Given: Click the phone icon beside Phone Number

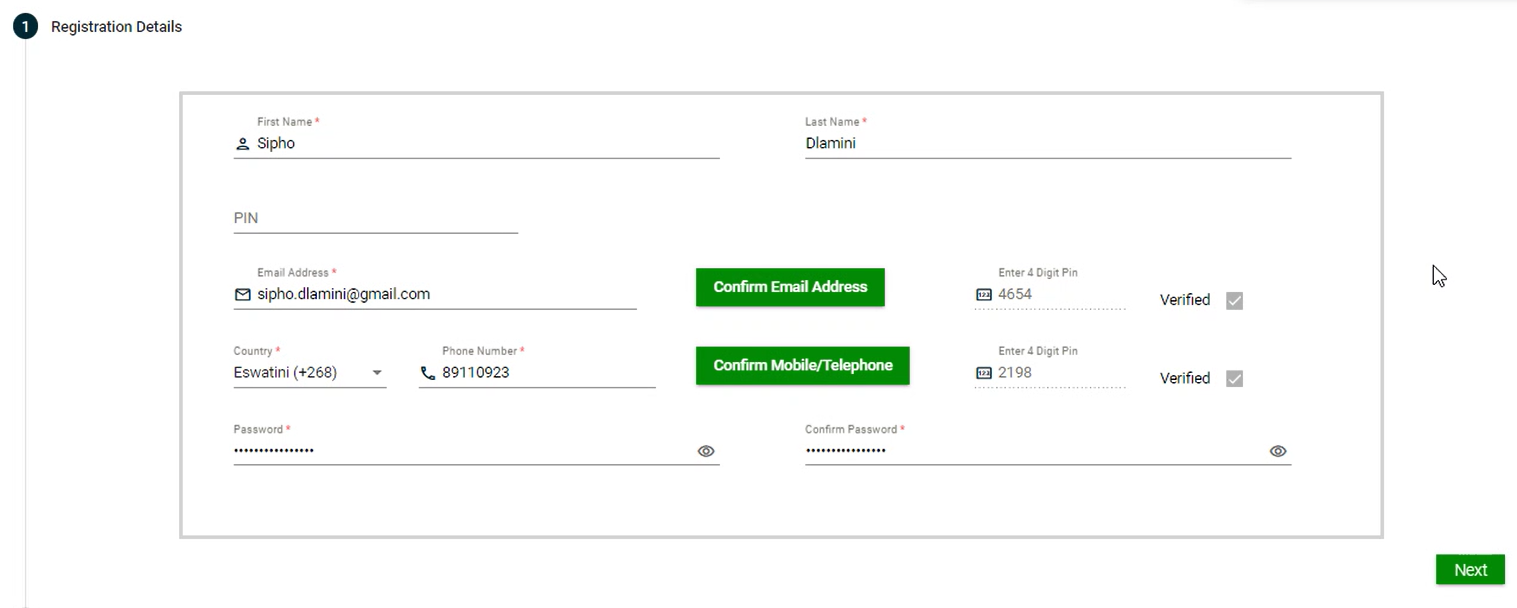Looking at the screenshot, I should (428, 373).
